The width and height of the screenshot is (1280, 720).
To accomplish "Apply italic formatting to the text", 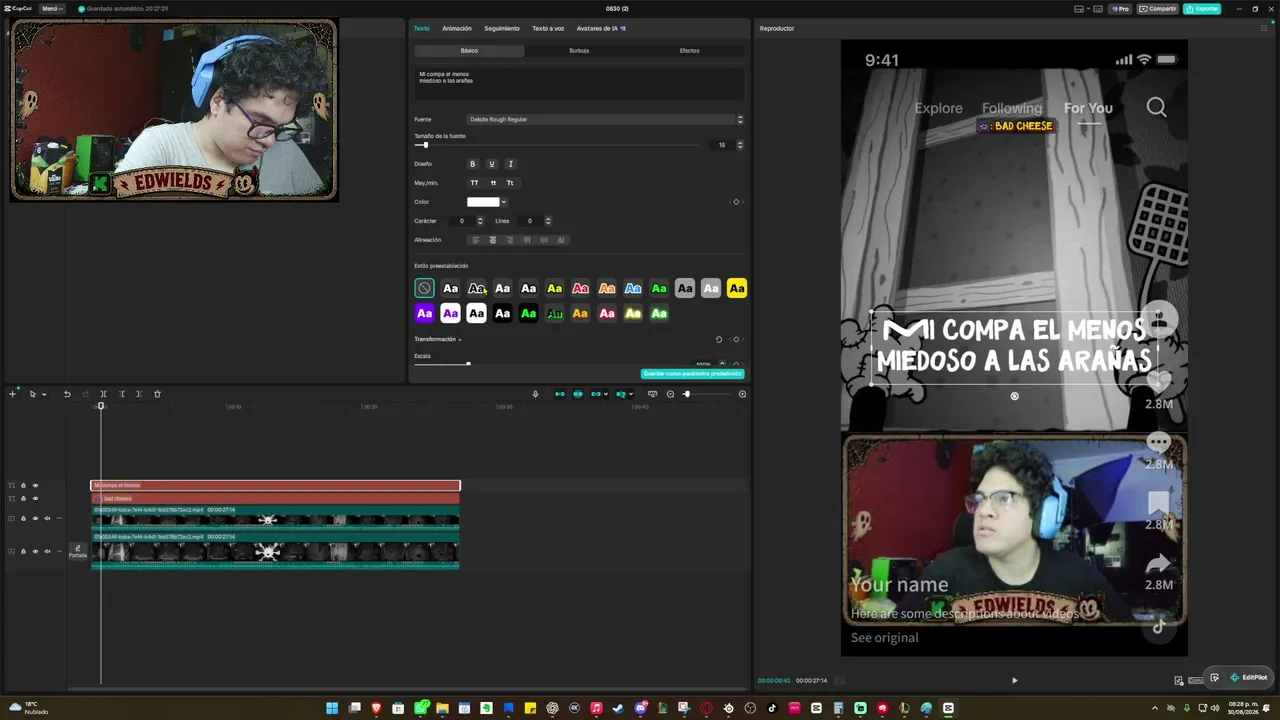I will click(510, 164).
